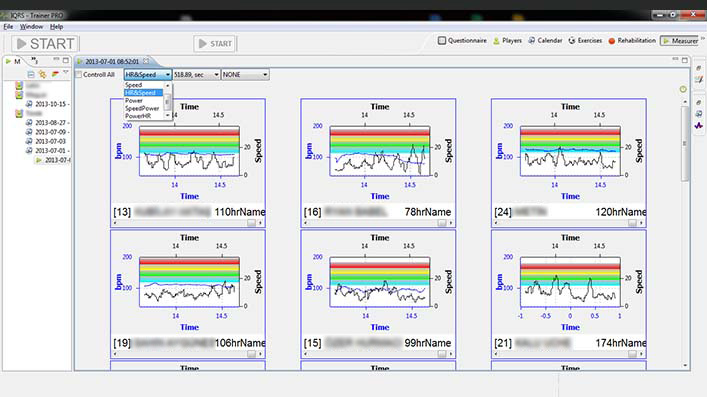Screen dimensions: 707x397
Task: Click the horizontal scroll thumb under card [21]
Action: pyautogui.click(x=632, y=354)
